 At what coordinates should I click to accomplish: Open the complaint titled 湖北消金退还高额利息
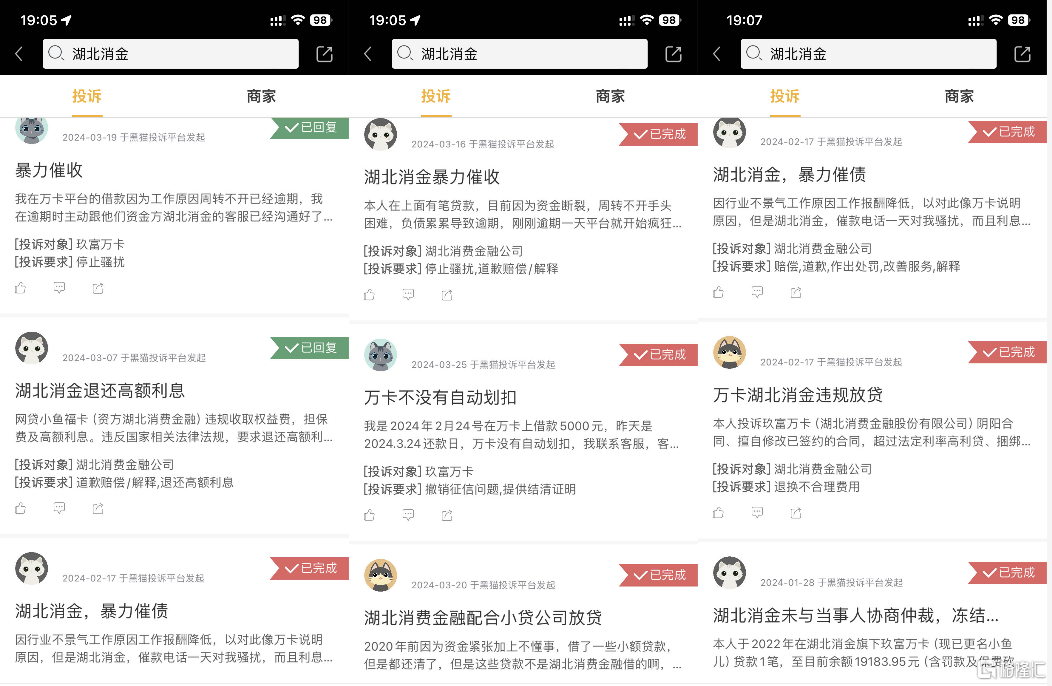point(100,391)
